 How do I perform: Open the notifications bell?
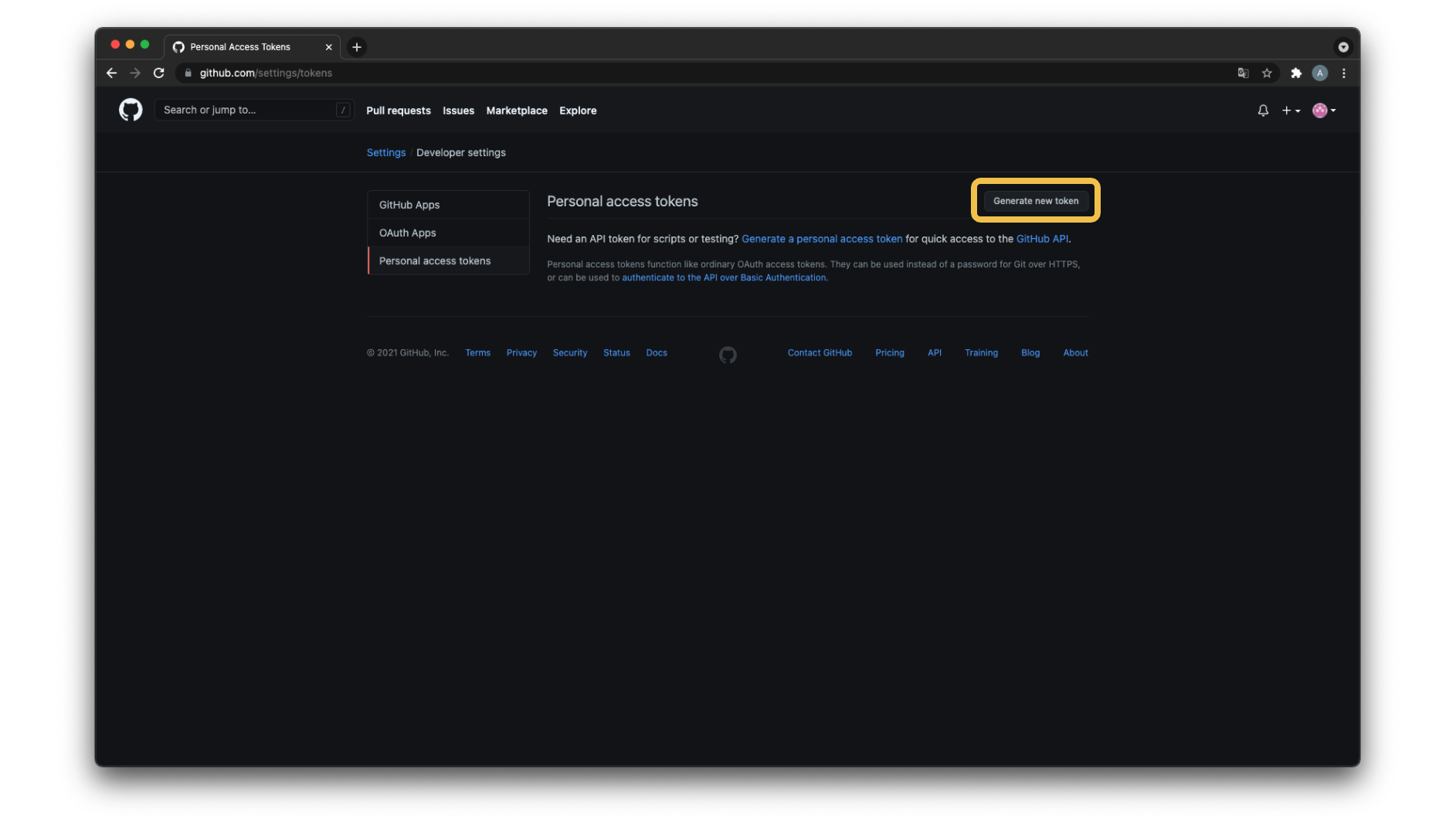coord(1263,111)
